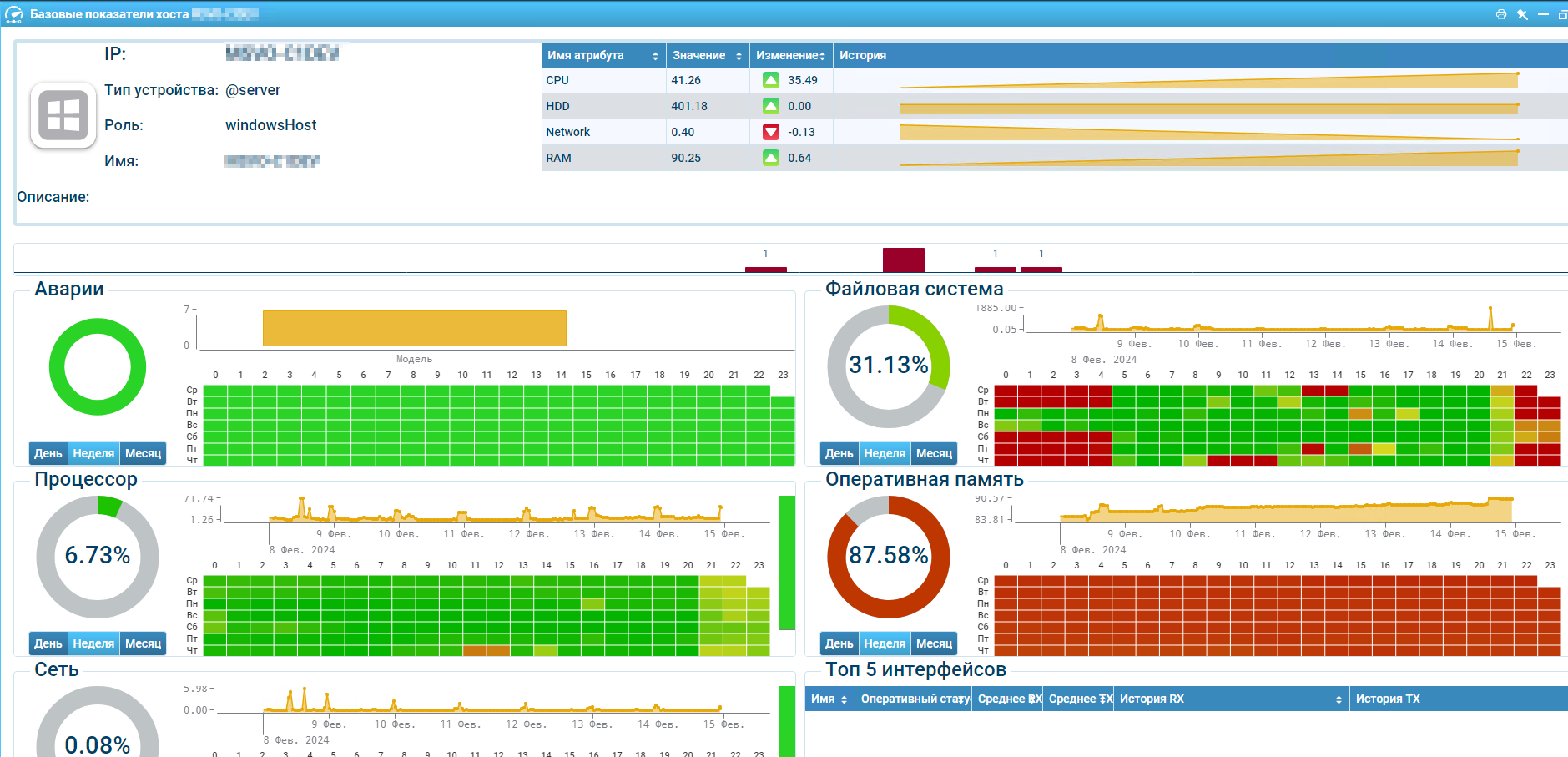Click the role value windowsHost
The width and height of the screenshot is (1568, 757).
[271, 125]
